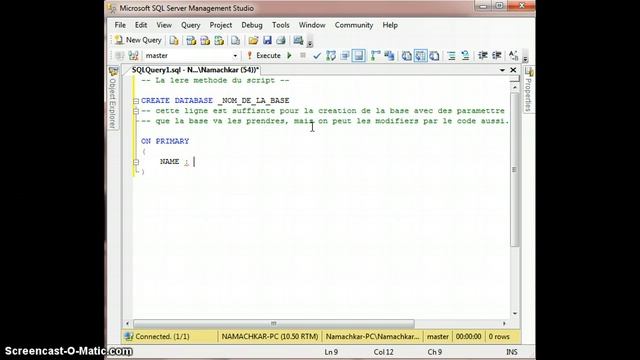Viewport: 640px width, 360px height.
Task: Open Query Options icon
Action: (x=345, y=56)
